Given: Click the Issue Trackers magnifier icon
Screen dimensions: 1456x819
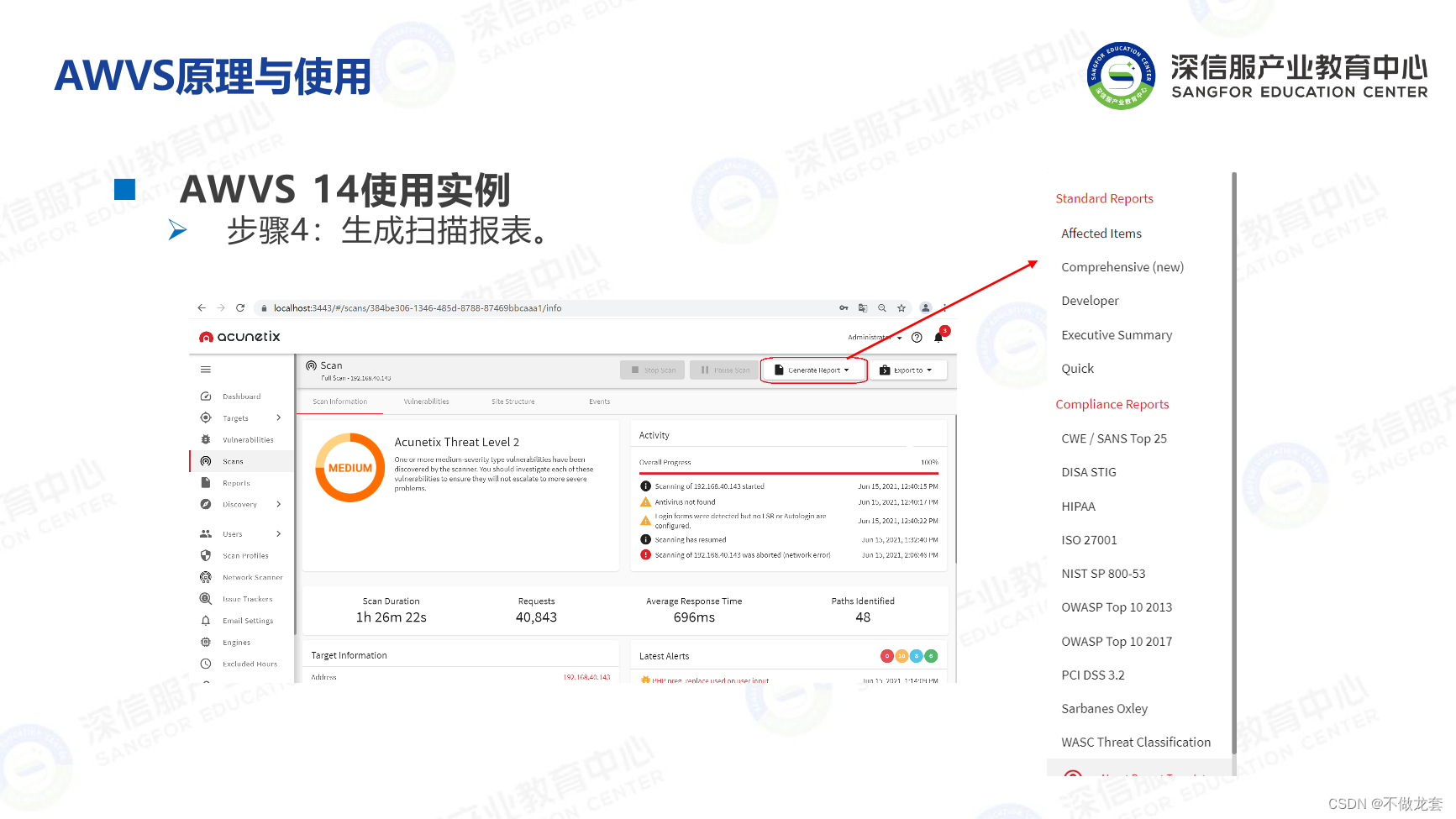Looking at the screenshot, I should [206, 599].
